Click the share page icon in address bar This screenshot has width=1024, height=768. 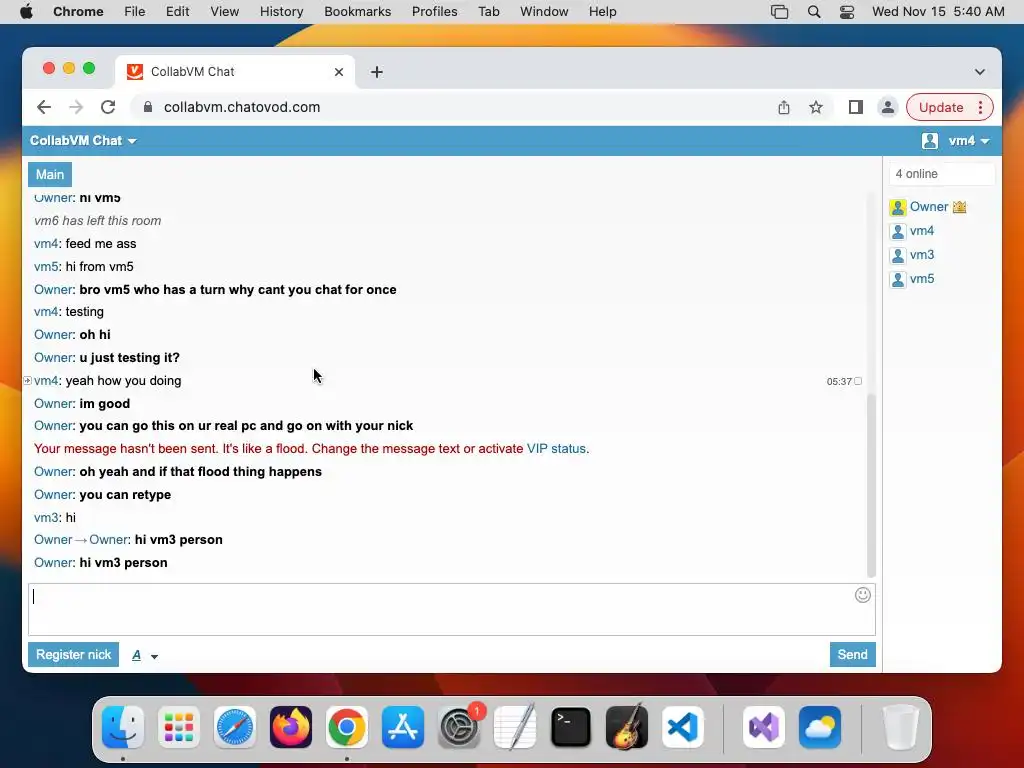point(784,107)
